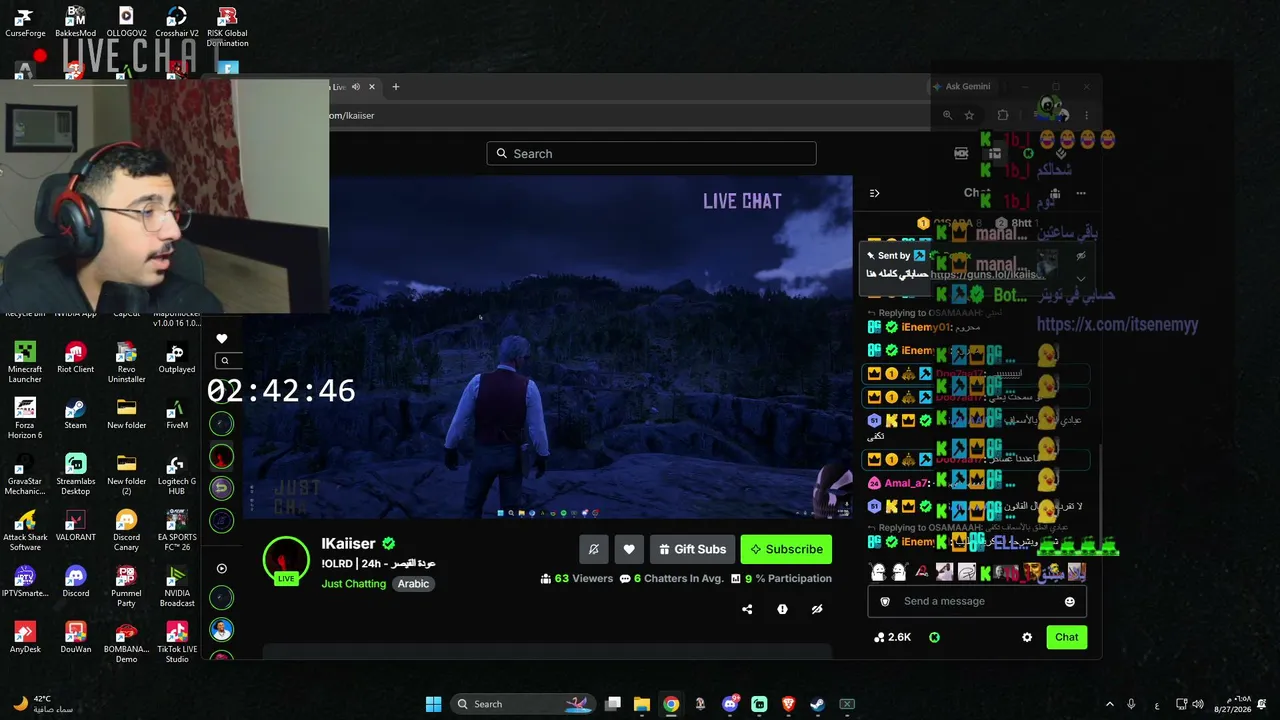
Task: Open Brave browser from the taskbar
Action: (x=788, y=704)
